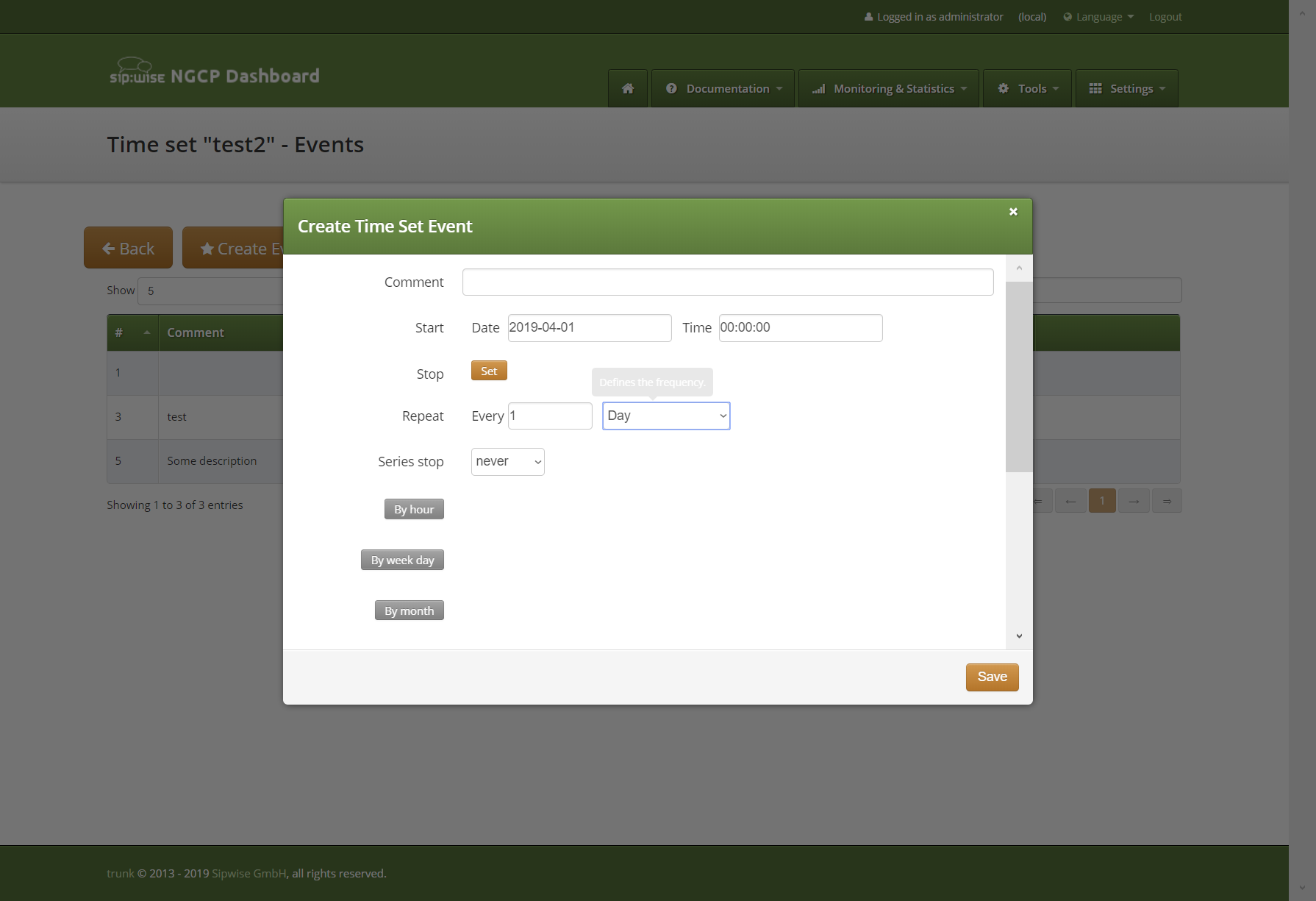Expand the Language dropdown
Screen dimensions: 1316x901
click(1099, 17)
